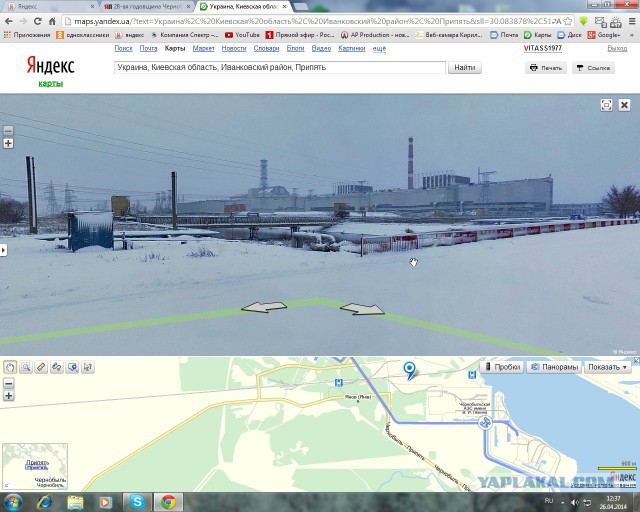640x512 pixels.
Task: Go back with the browser back arrow
Action: coord(9,21)
